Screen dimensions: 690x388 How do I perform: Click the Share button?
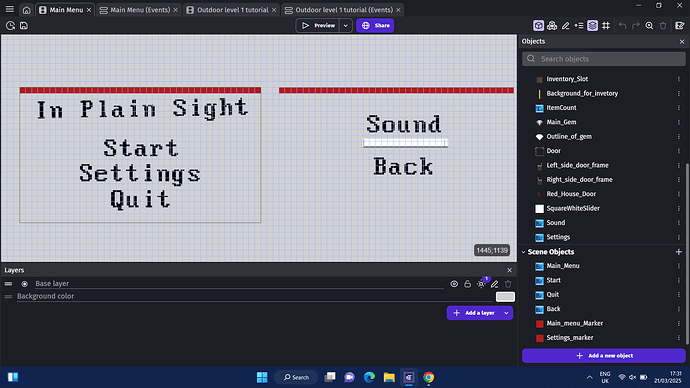point(375,26)
